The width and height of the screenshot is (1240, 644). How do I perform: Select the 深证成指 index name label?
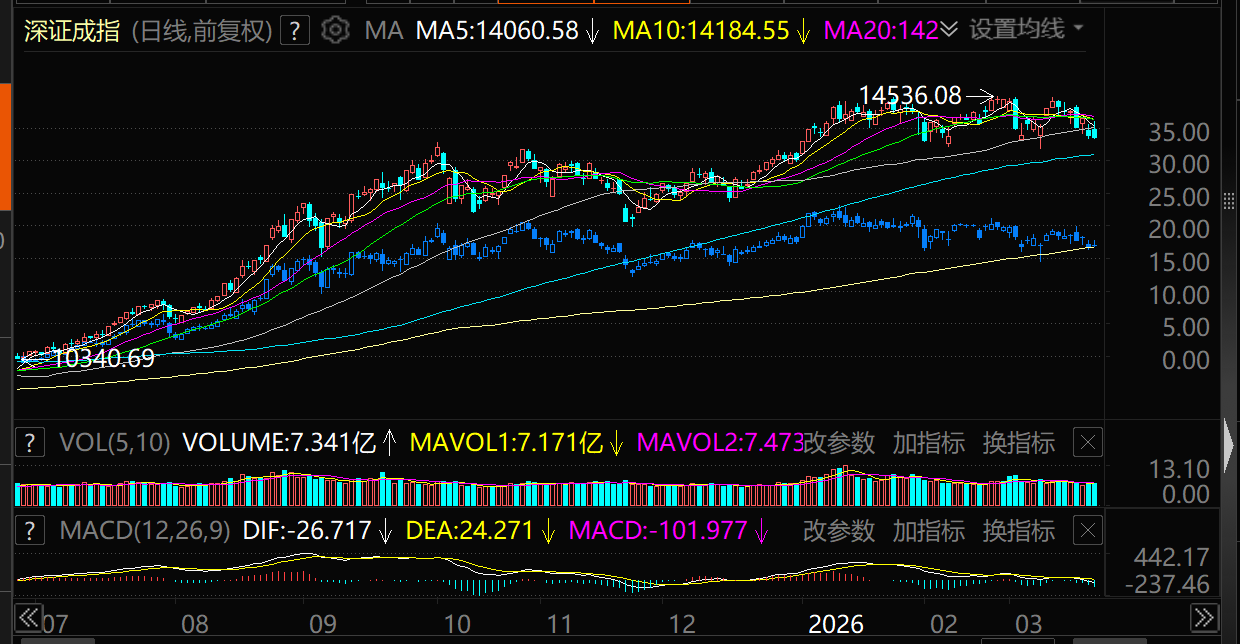(73, 31)
